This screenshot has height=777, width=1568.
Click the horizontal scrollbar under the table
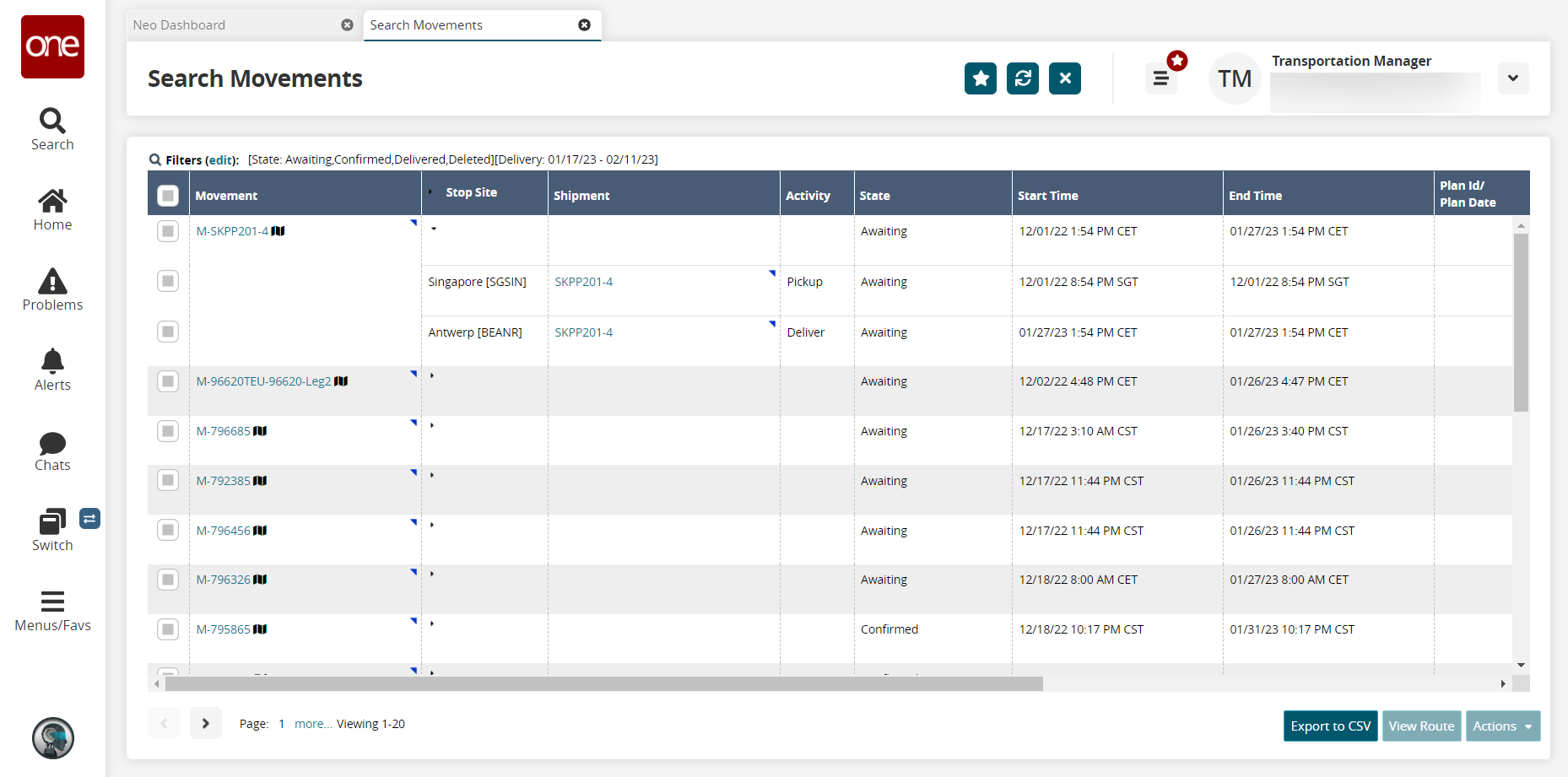click(x=603, y=683)
